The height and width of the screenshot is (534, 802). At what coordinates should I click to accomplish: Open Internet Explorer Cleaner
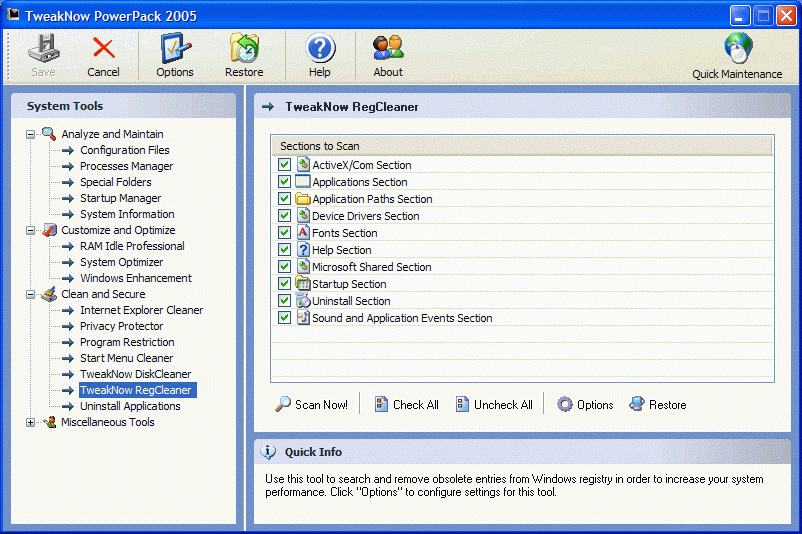pyautogui.click(x=141, y=310)
